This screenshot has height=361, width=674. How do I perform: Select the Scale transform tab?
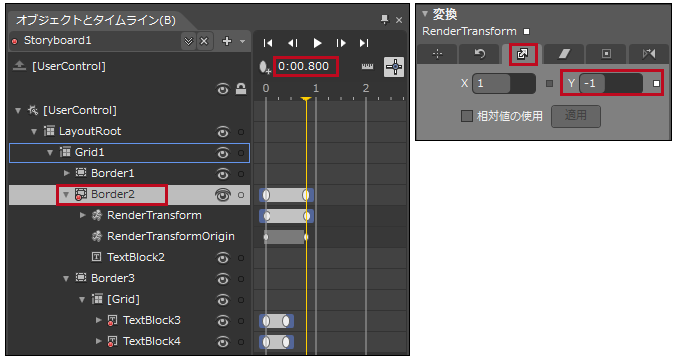coord(522,54)
